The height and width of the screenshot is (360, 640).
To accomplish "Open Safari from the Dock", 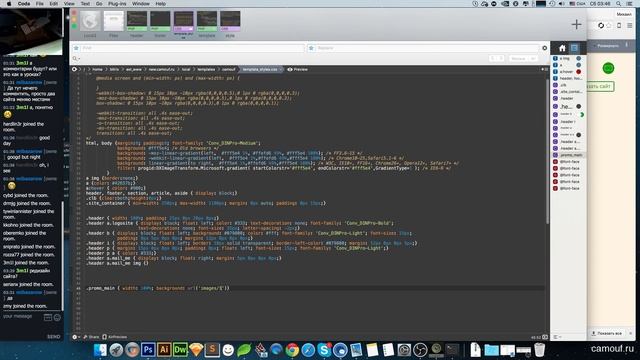I will tap(308, 350).
